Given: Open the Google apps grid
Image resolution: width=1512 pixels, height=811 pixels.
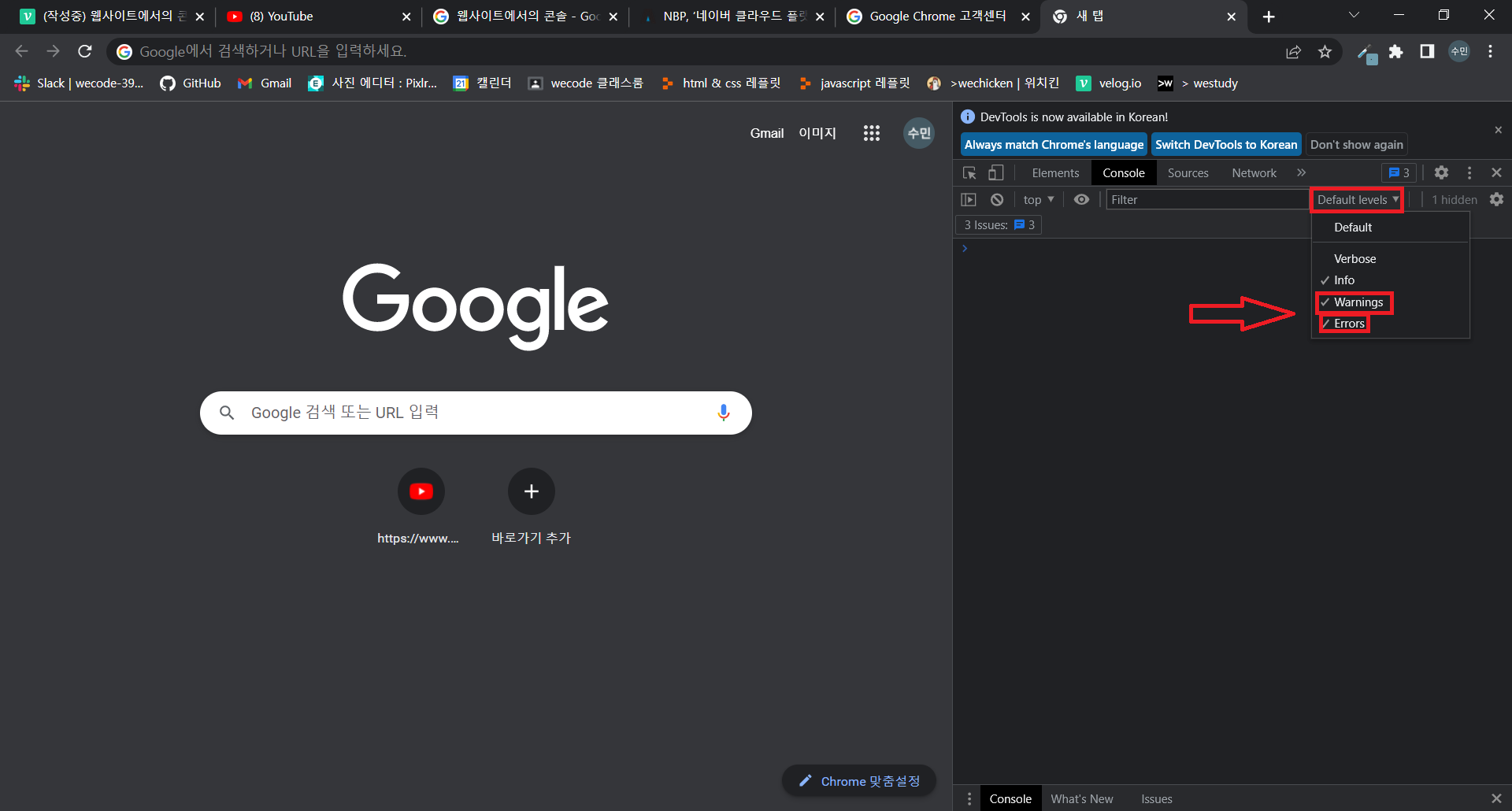Looking at the screenshot, I should pyautogui.click(x=871, y=133).
